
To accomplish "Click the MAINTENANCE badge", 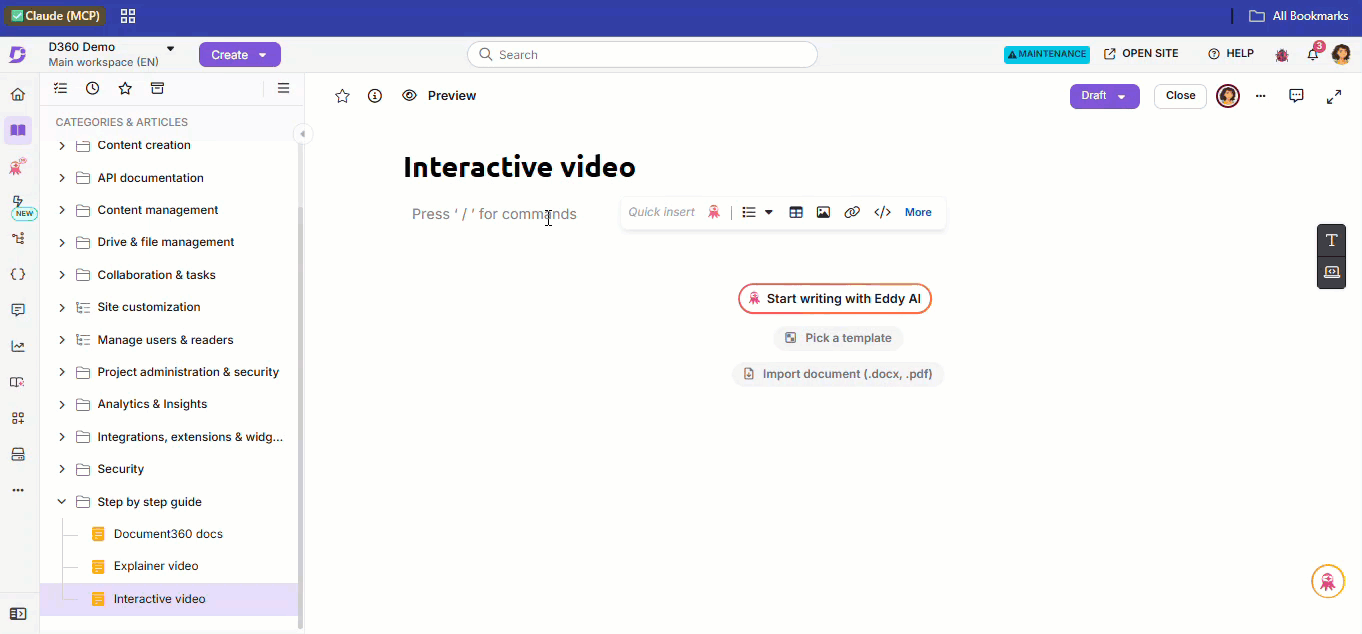I will coord(1047,54).
